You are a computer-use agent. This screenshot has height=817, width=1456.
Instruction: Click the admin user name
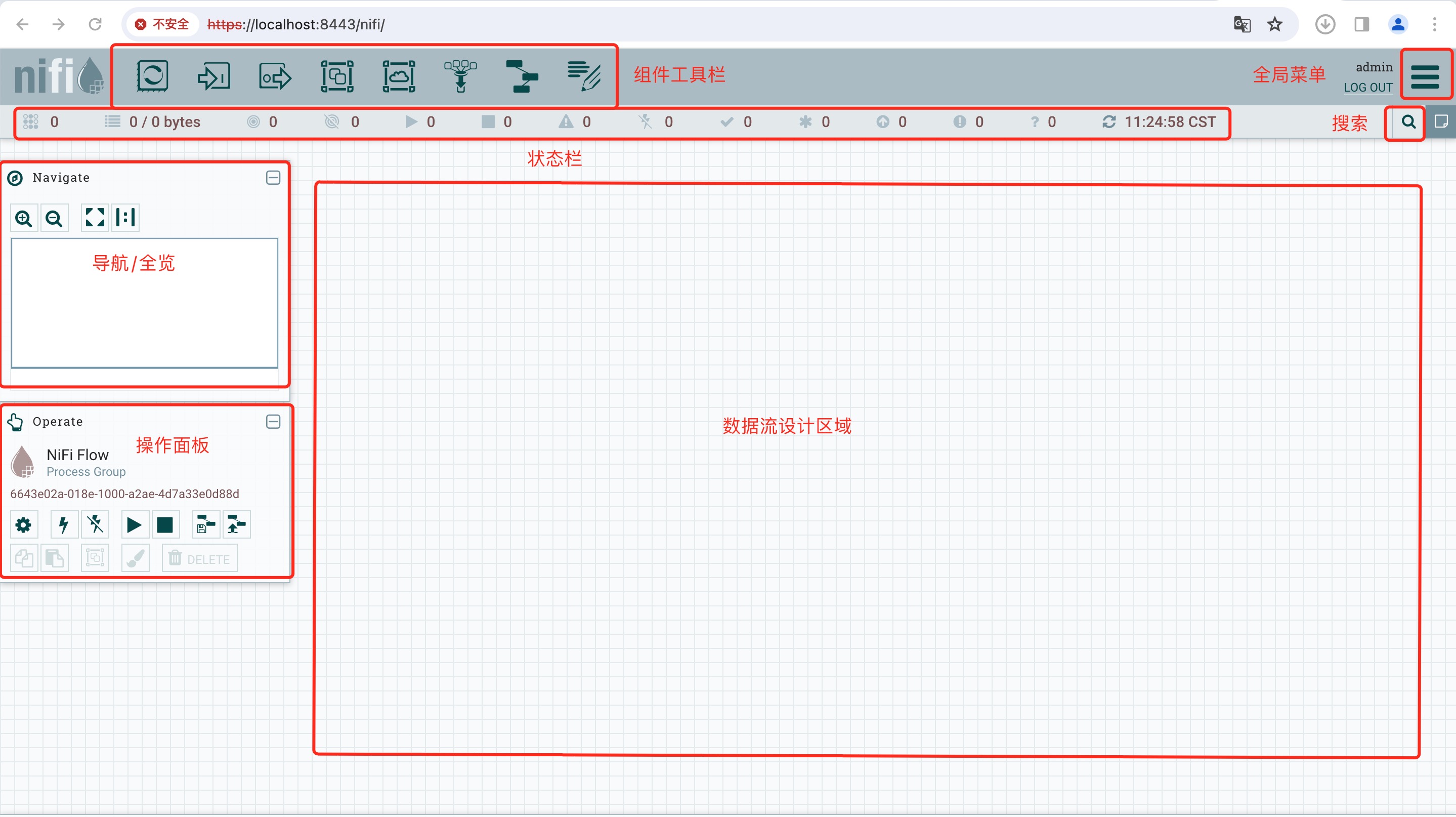[1374, 67]
